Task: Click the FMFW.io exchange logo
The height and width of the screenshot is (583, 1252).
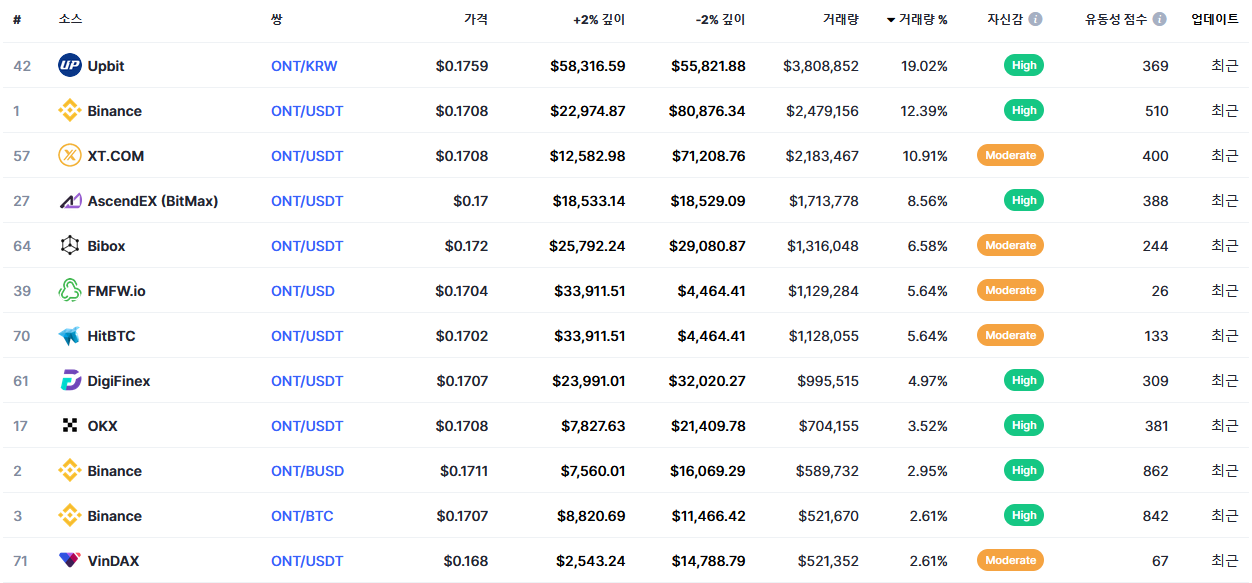Action: (x=70, y=291)
